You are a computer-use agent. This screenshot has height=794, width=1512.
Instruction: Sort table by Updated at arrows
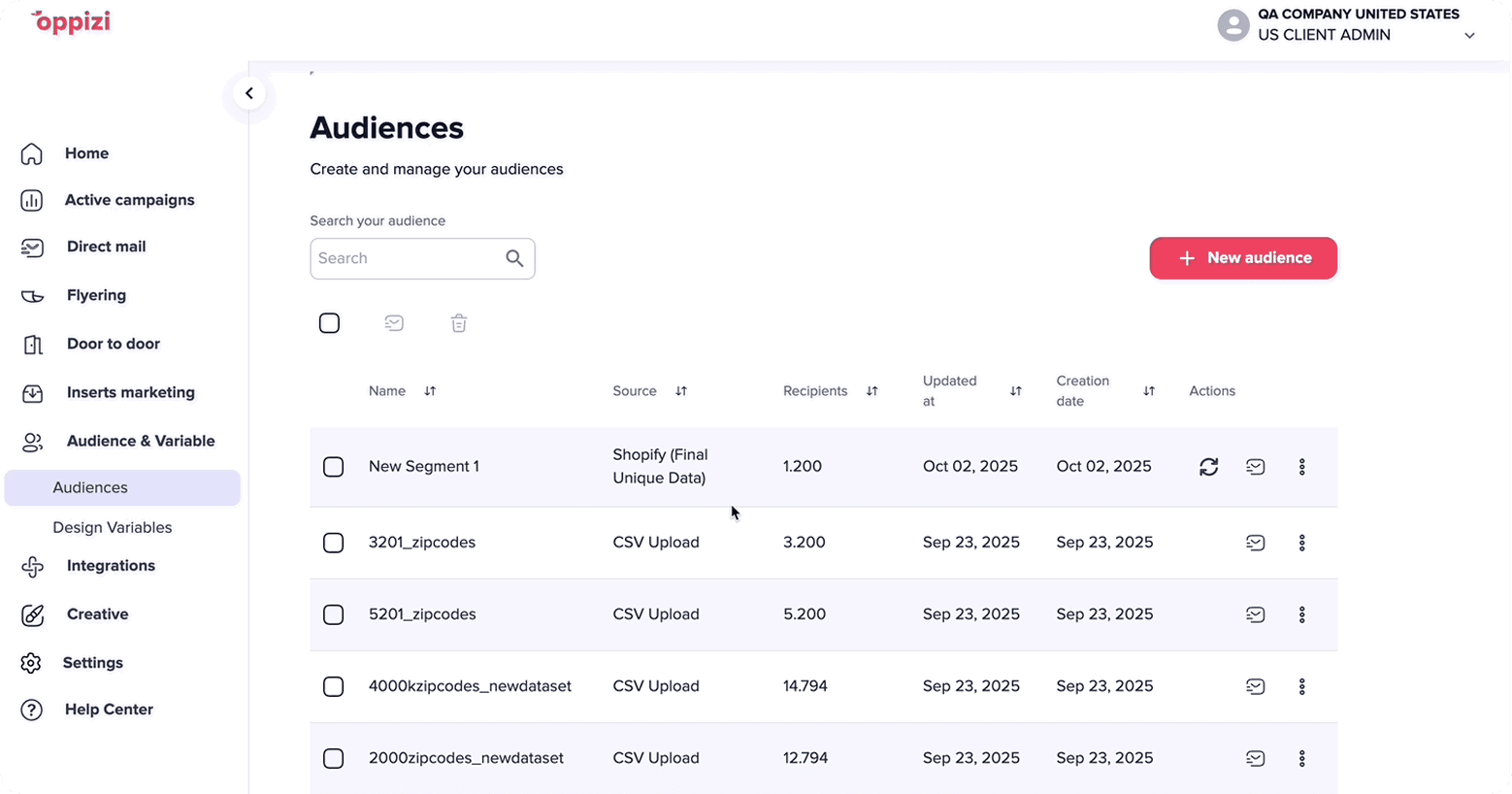point(1015,391)
